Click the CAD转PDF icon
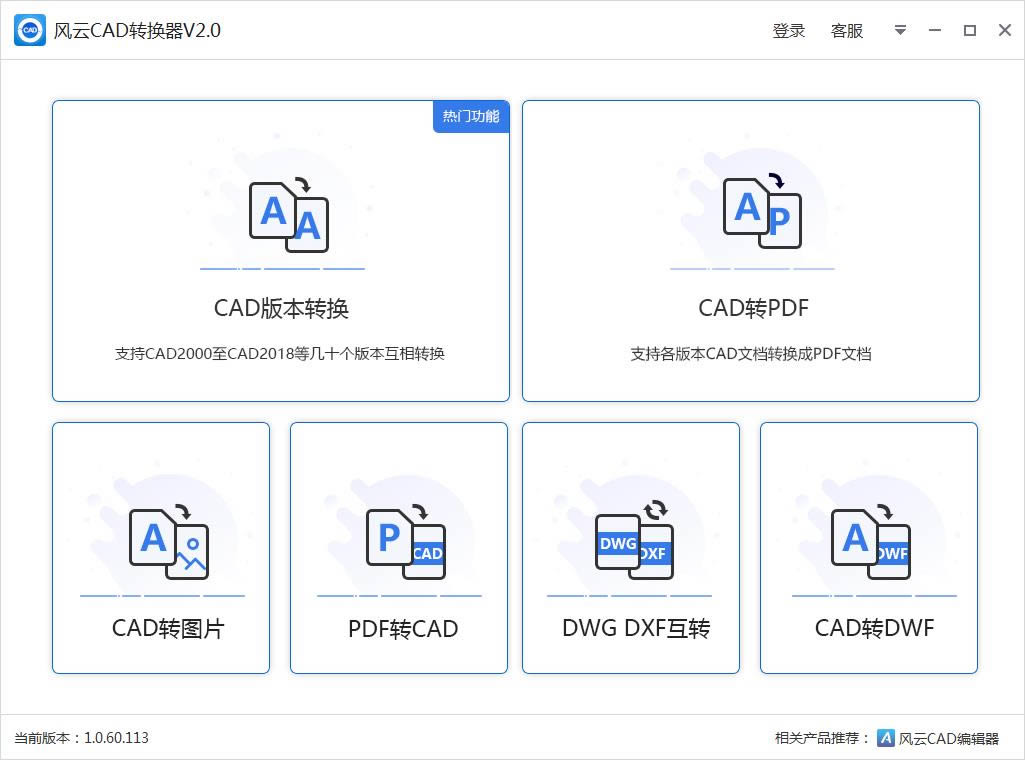 click(762, 211)
